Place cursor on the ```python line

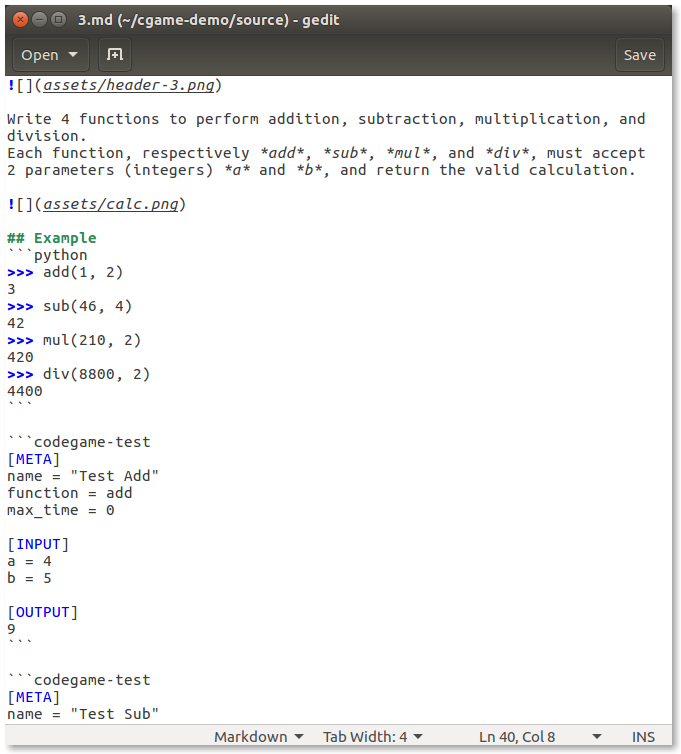(47, 255)
